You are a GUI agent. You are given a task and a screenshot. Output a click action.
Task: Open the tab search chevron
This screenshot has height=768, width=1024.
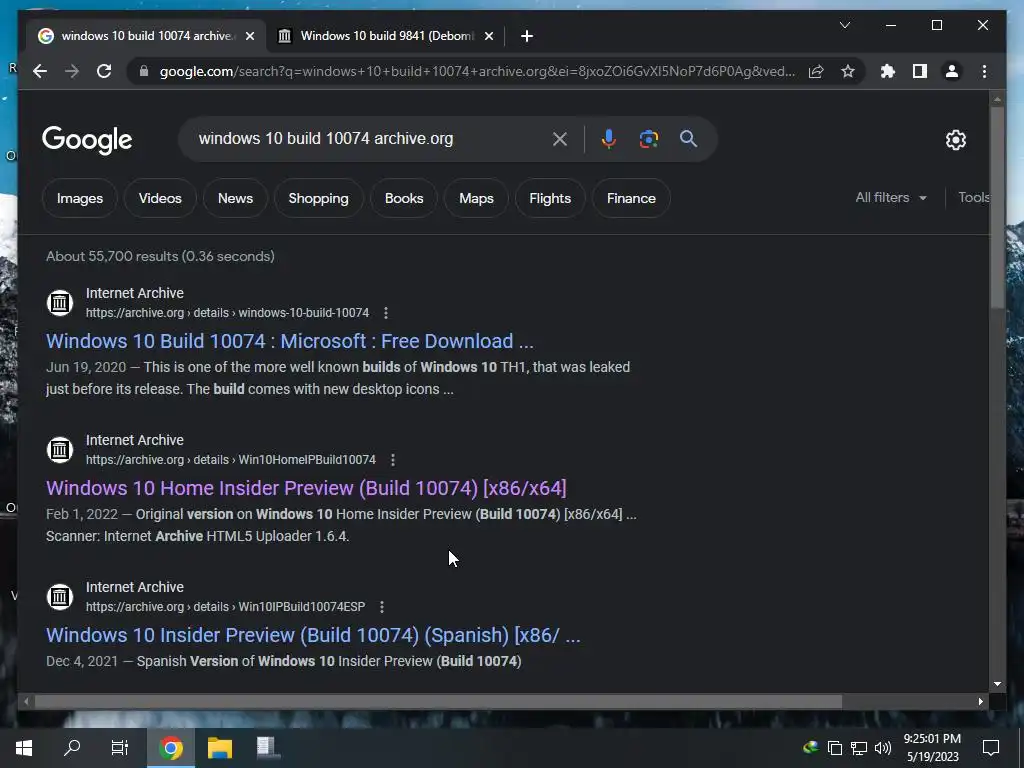point(844,25)
